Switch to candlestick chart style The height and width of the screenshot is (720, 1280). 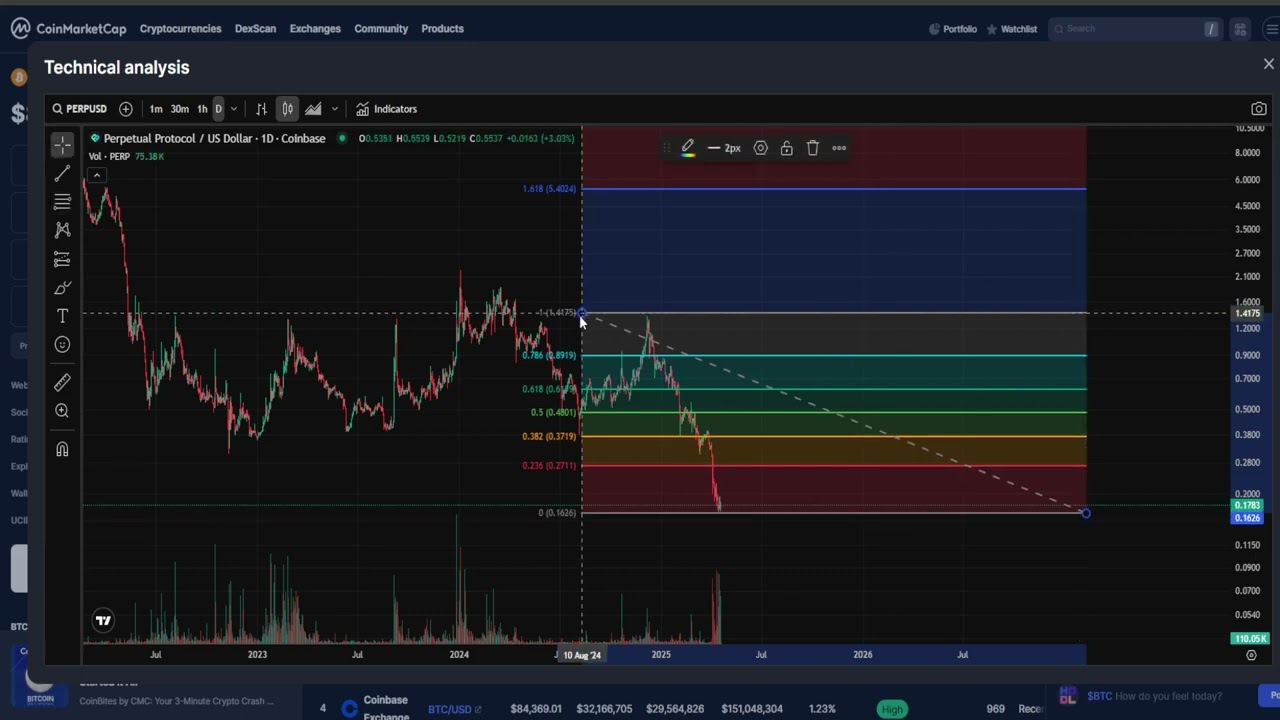click(287, 109)
